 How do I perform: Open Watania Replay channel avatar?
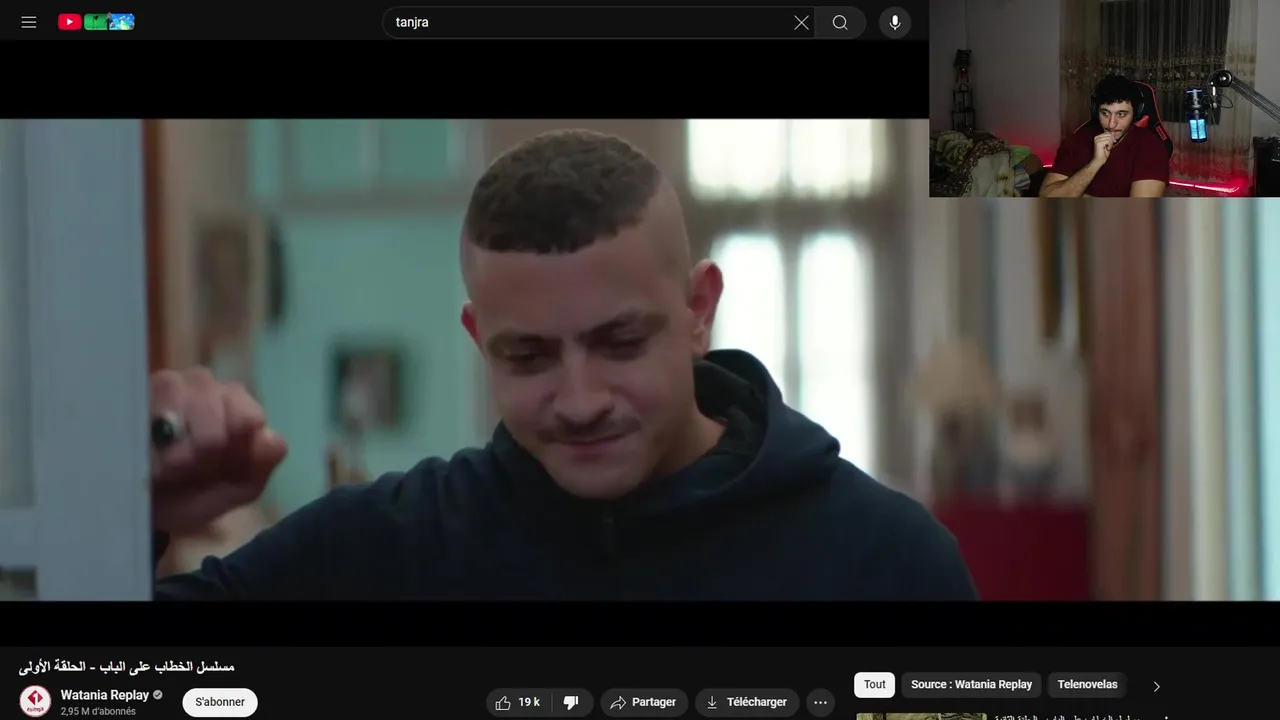point(35,701)
